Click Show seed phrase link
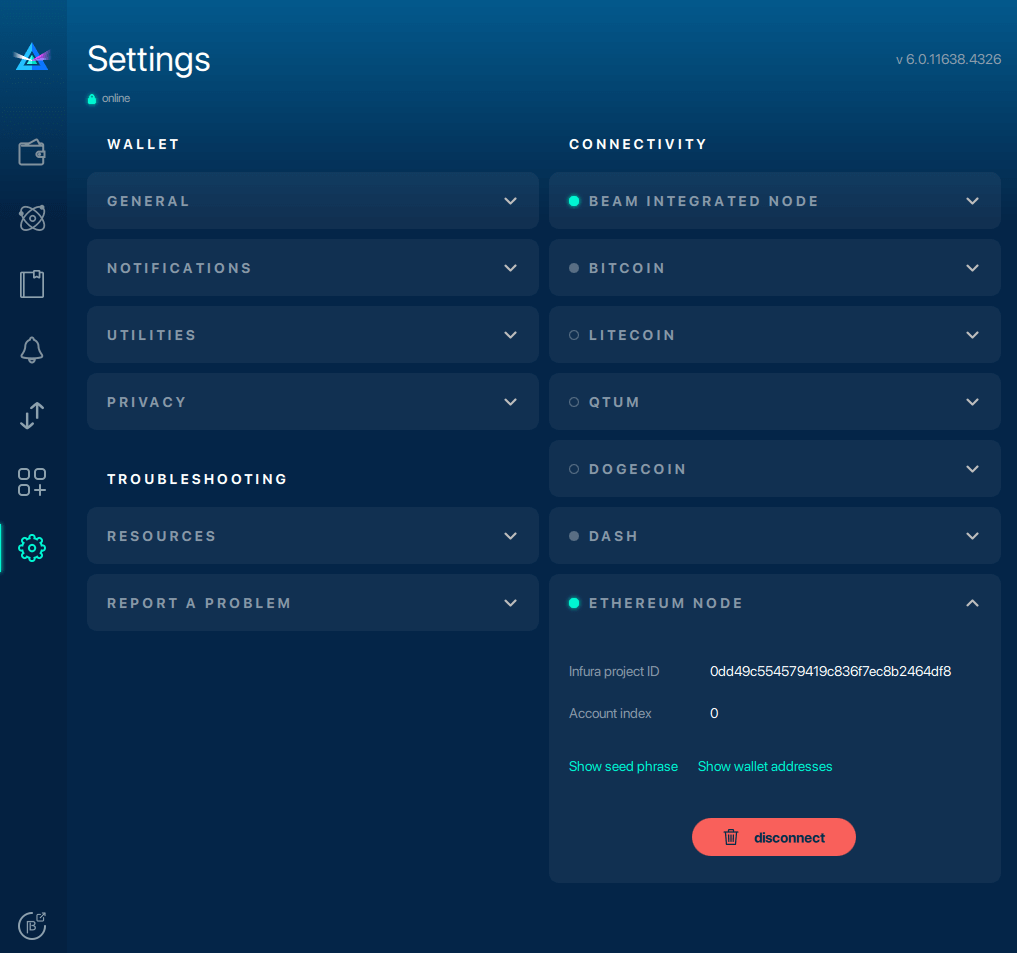This screenshot has width=1017, height=953. tap(623, 767)
